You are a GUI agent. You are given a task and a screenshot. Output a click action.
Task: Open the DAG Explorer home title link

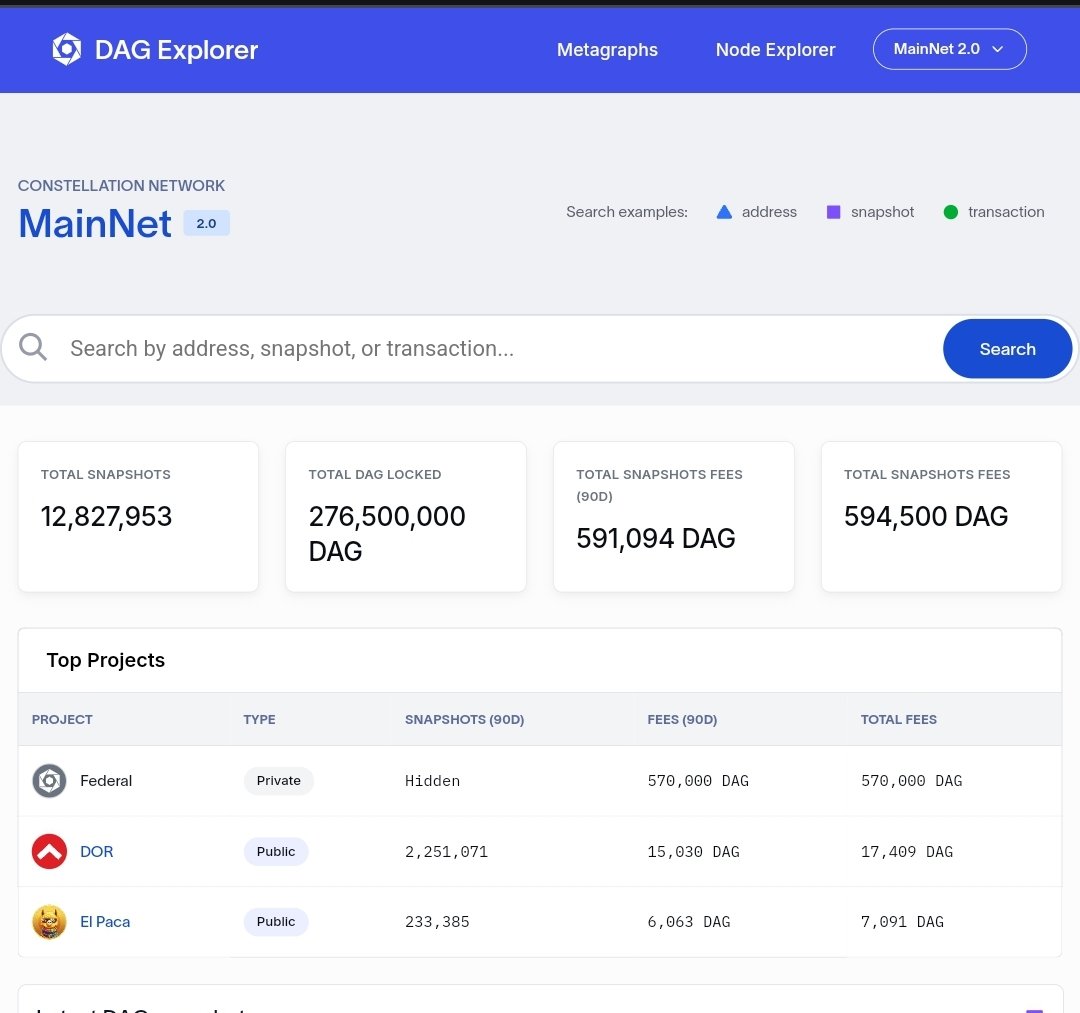[176, 50]
